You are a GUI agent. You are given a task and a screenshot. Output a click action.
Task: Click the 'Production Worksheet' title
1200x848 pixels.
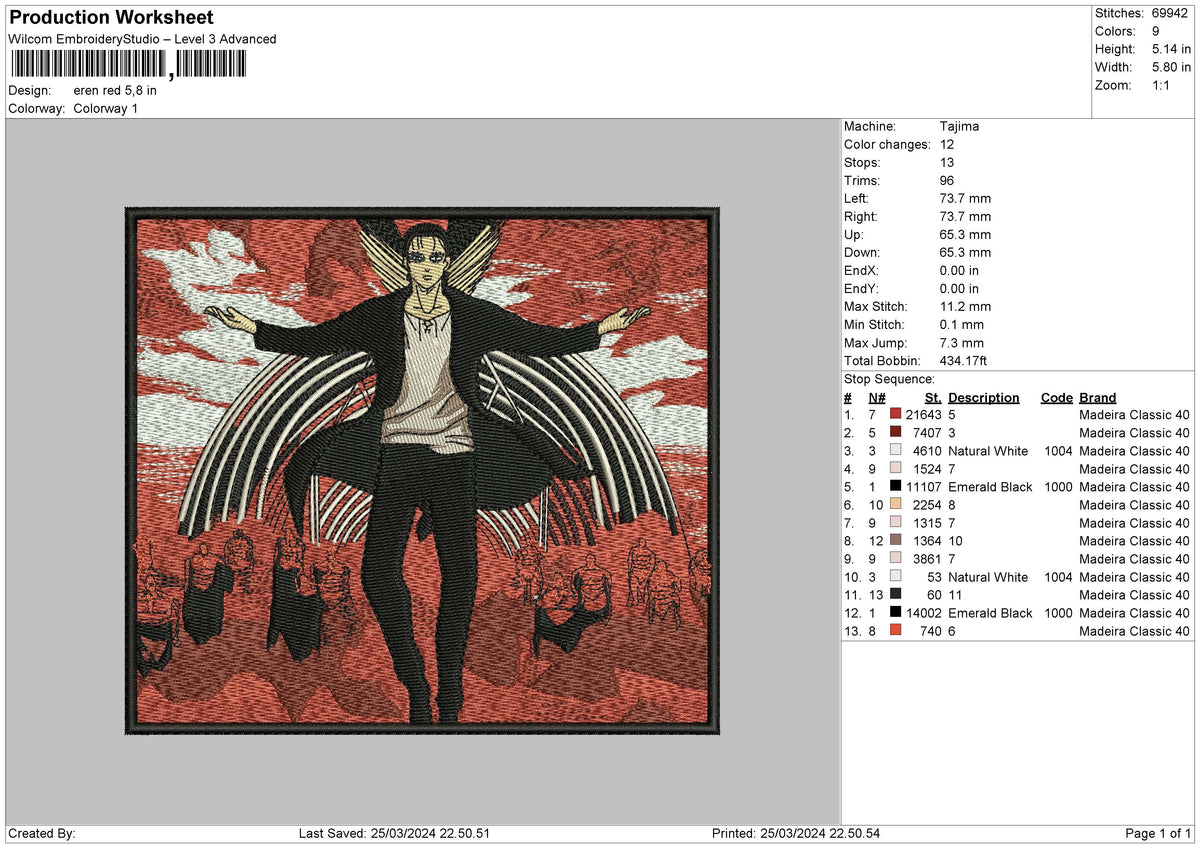111,18
